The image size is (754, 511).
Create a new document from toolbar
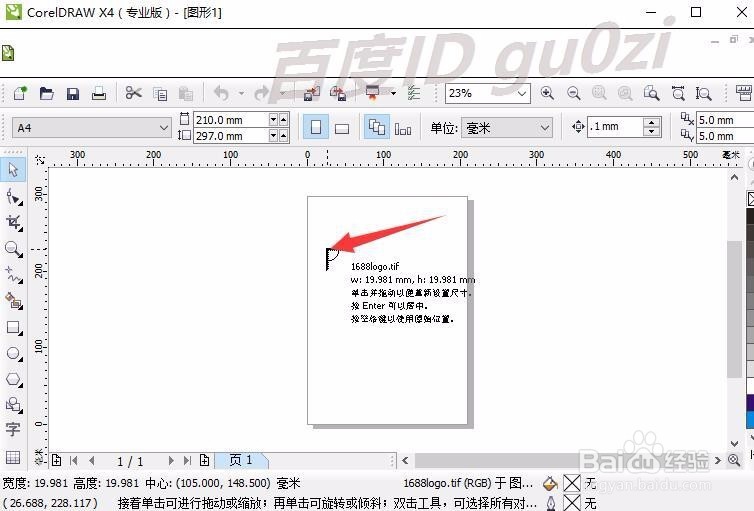[x=20, y=93]
